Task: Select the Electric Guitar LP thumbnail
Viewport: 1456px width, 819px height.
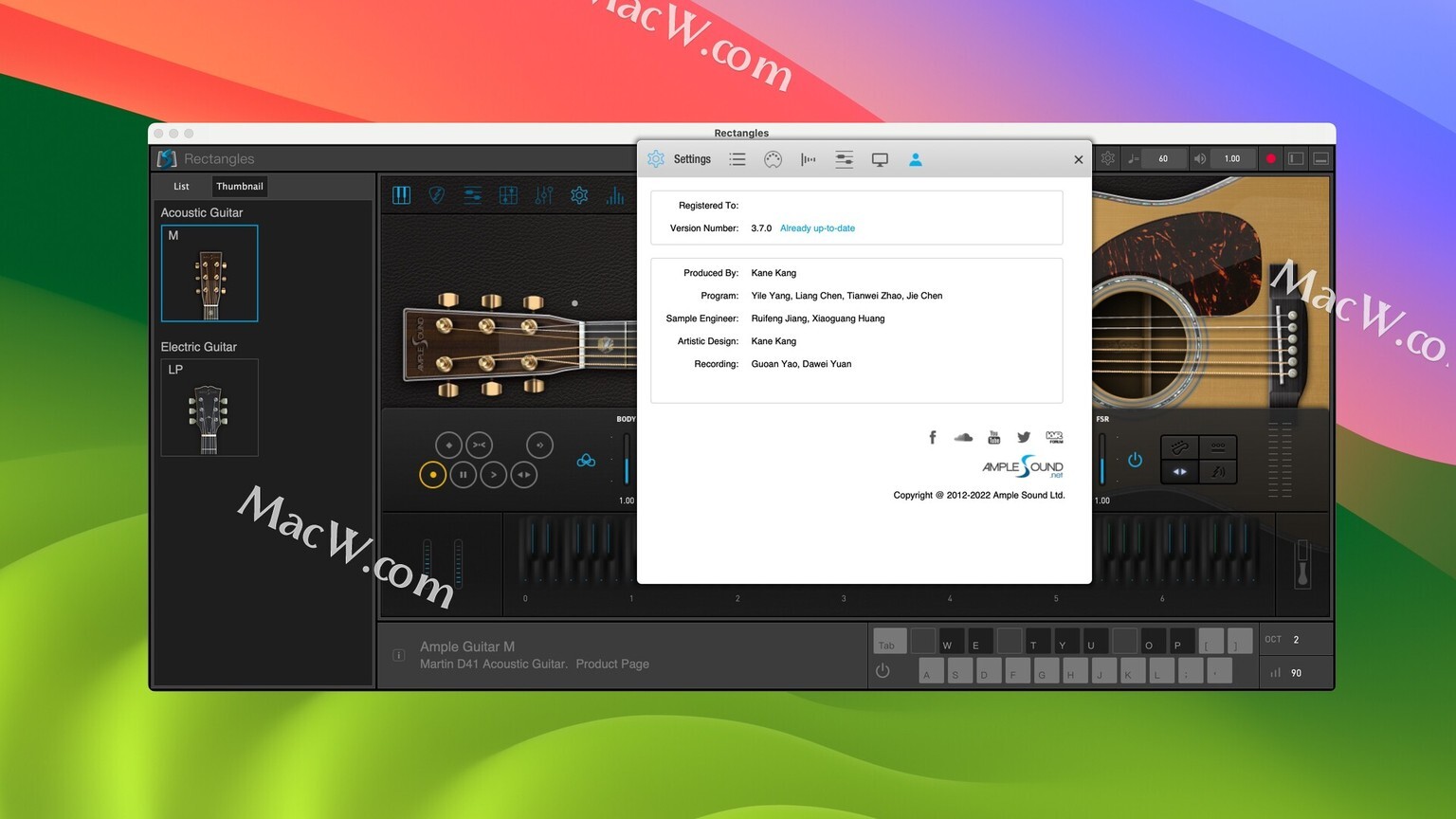Action: click(209, 408)
